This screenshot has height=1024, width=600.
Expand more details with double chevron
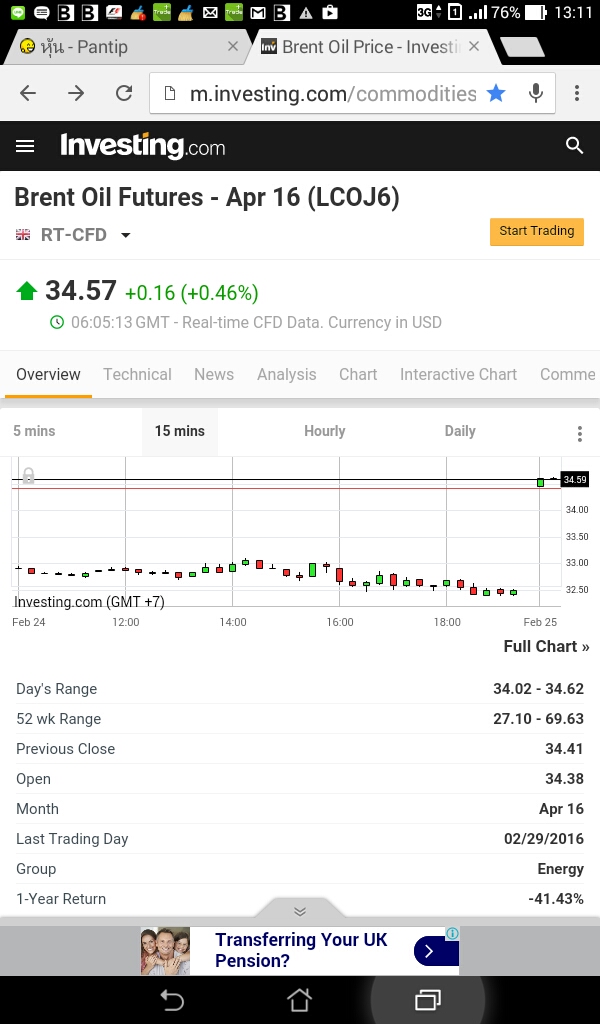point(300,911)
